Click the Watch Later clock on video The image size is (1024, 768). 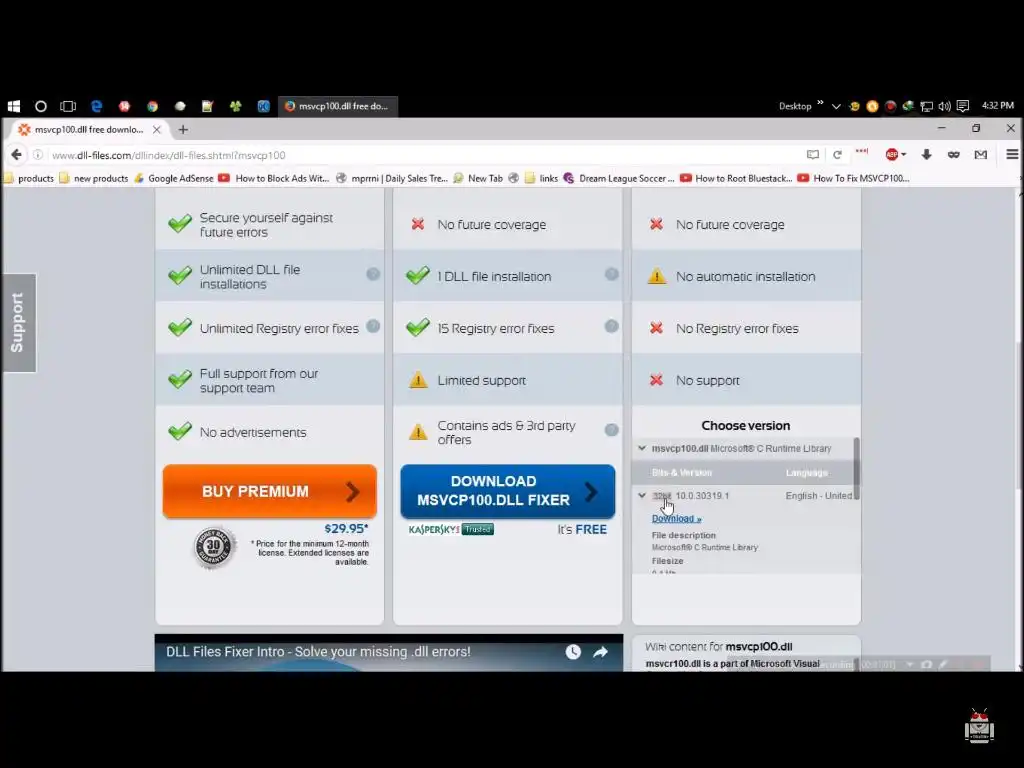[x=573, y=652]
